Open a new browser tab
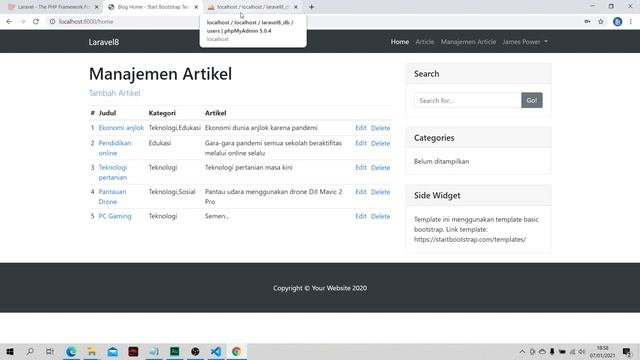 click(x=311, y=7)
